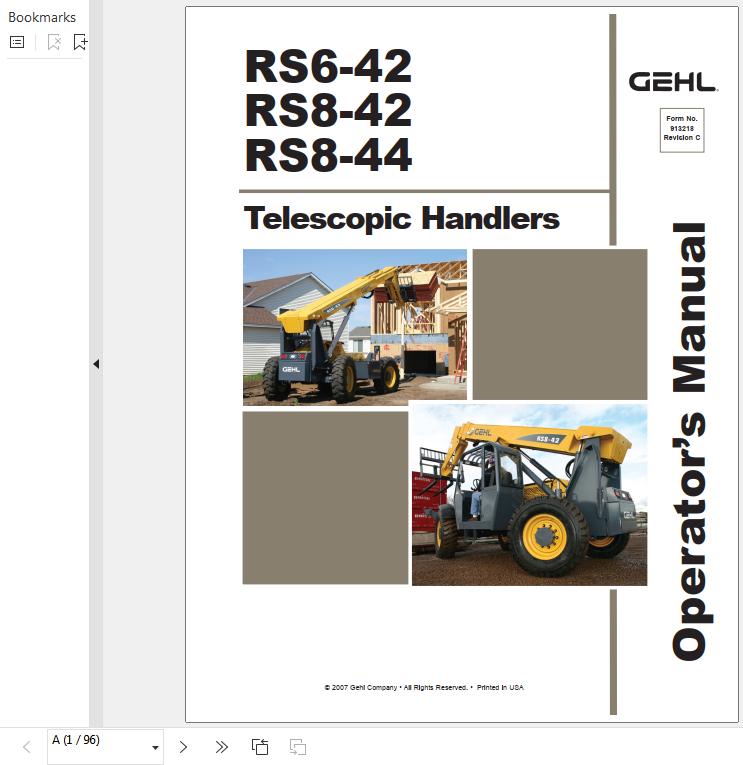Open the bookmarks options list icon
This screenshot has width=743, height=765.
[x=17, y=42]
